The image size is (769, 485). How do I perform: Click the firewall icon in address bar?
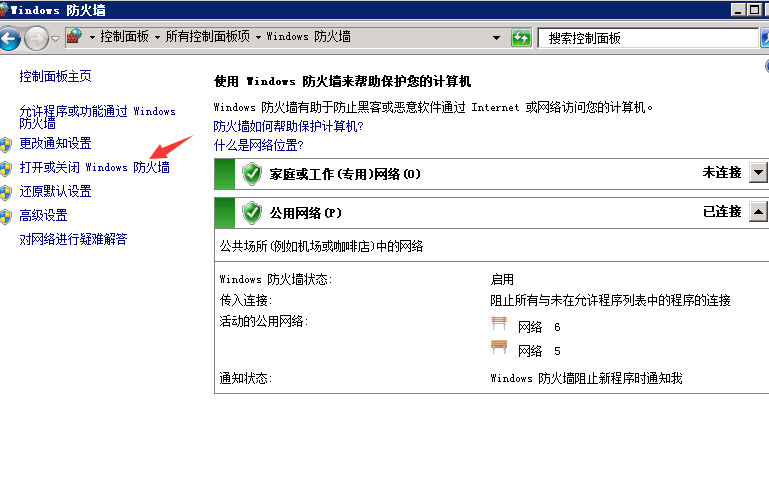point(75,36)
